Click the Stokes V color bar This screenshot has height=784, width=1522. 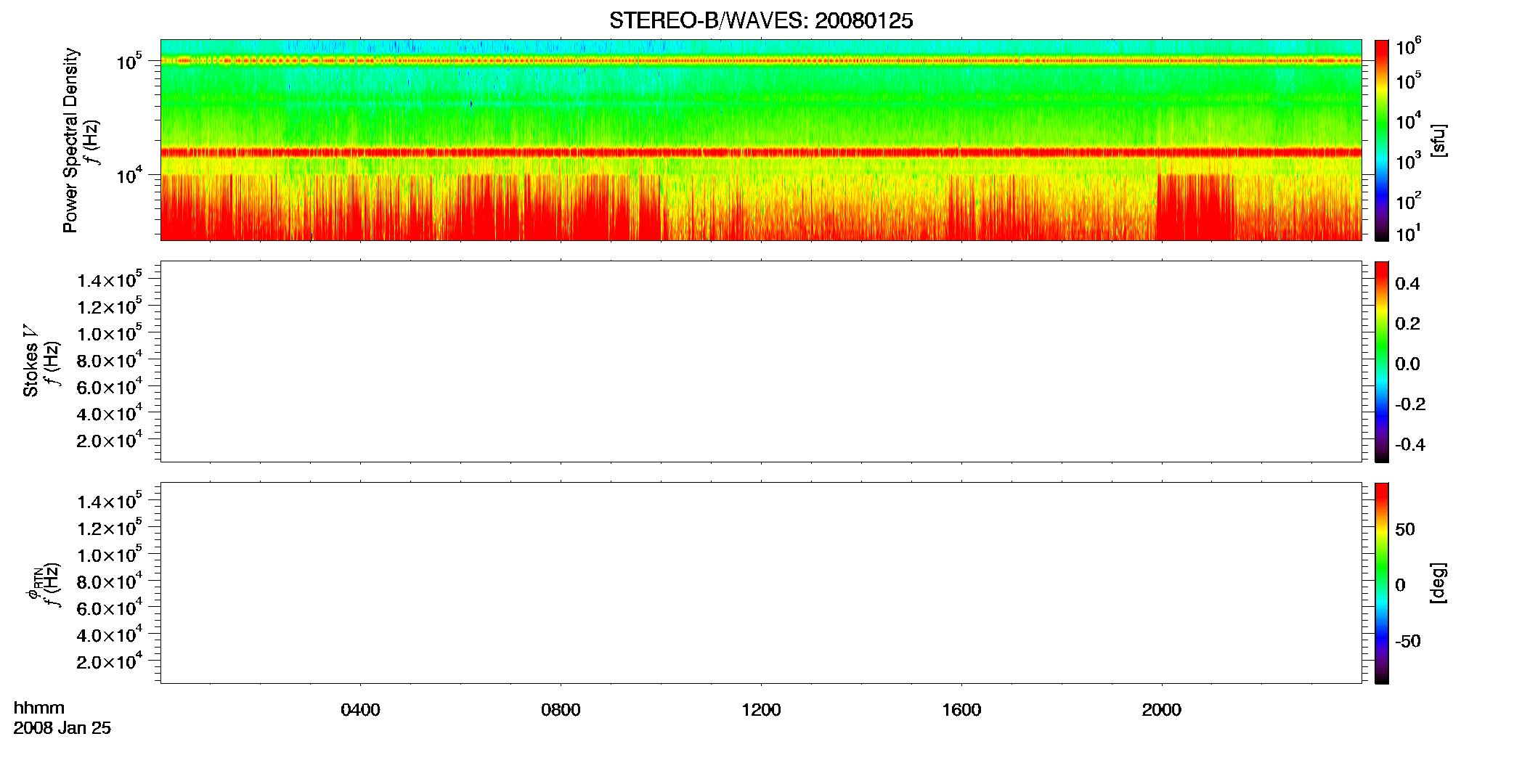click(x=1381, y=362)
